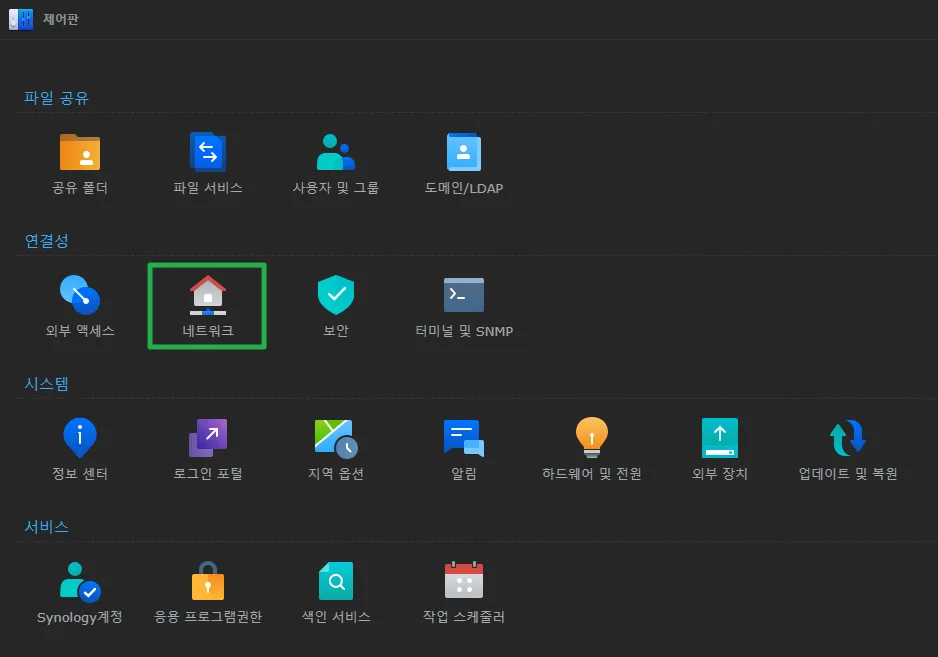Open 터미널 및 SNMP settings
The height and width of the screenshot is (657, 938).
coord(464,296)
